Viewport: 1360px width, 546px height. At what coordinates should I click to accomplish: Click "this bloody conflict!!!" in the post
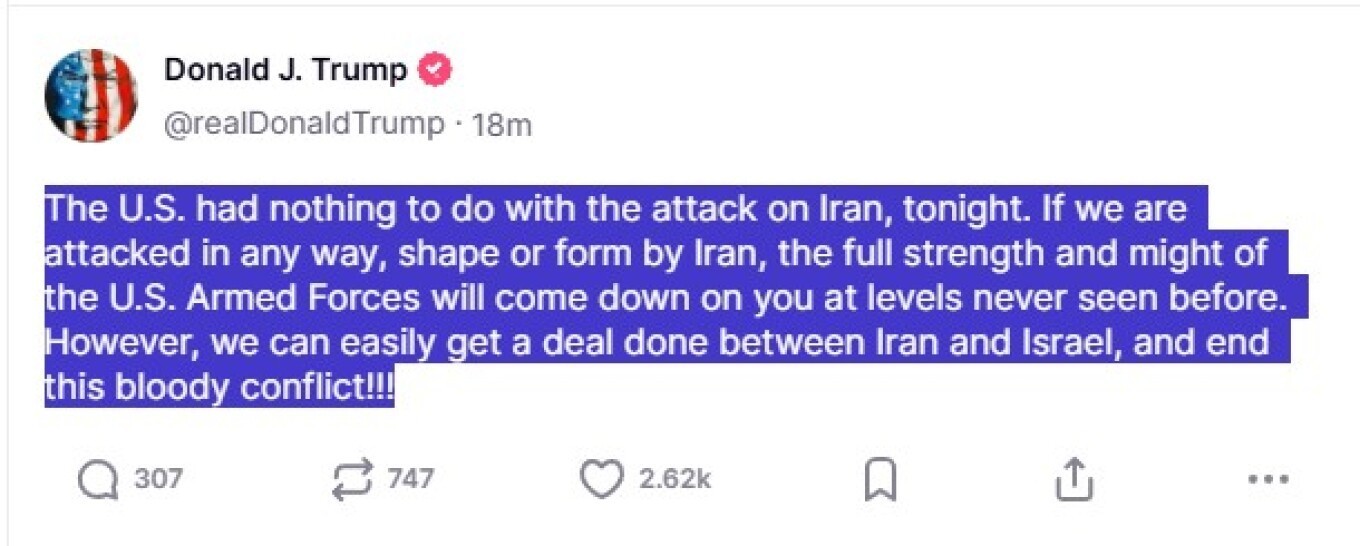point(219,388)
